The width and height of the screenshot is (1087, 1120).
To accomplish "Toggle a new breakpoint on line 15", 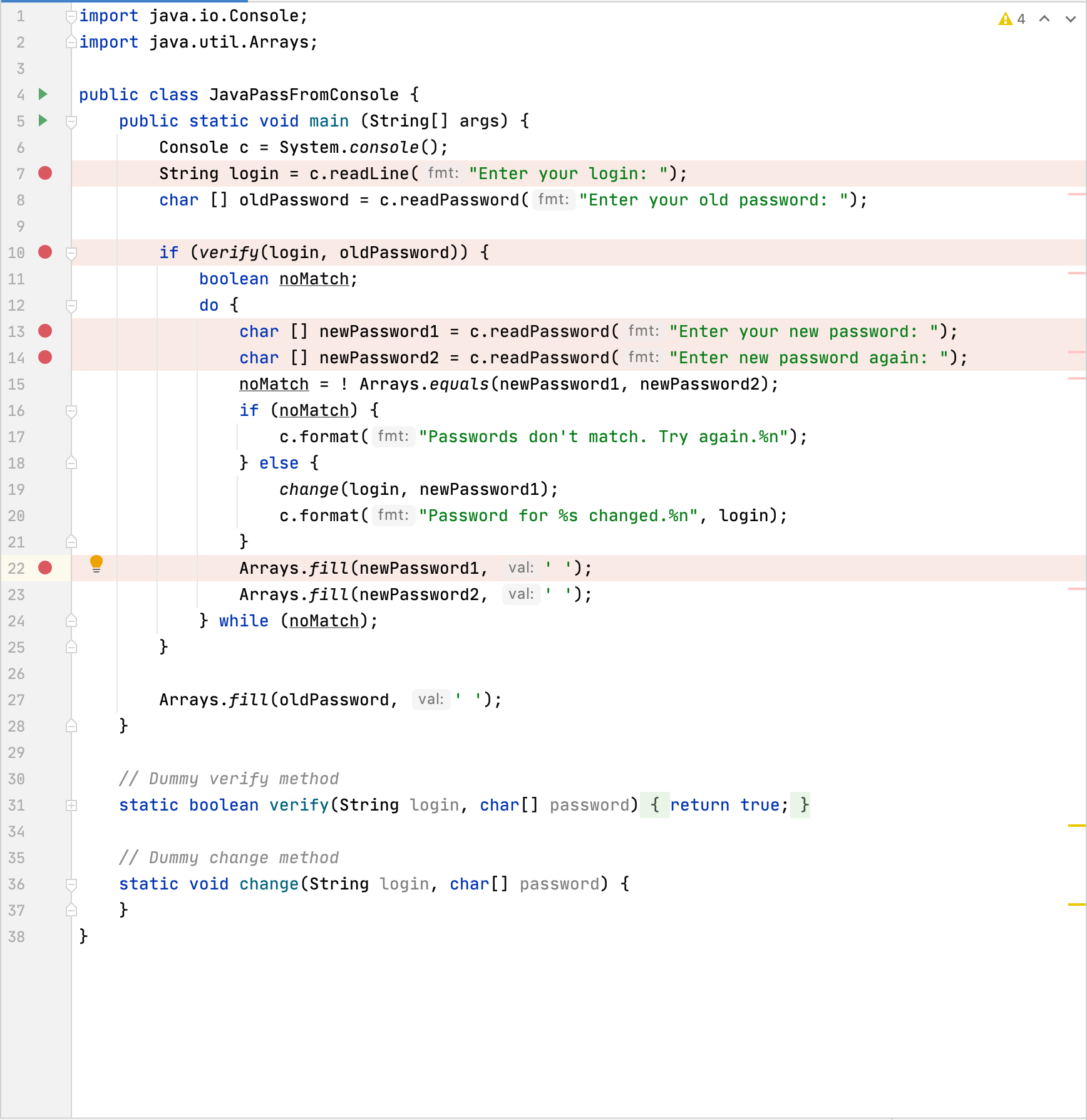I will 45,384.
